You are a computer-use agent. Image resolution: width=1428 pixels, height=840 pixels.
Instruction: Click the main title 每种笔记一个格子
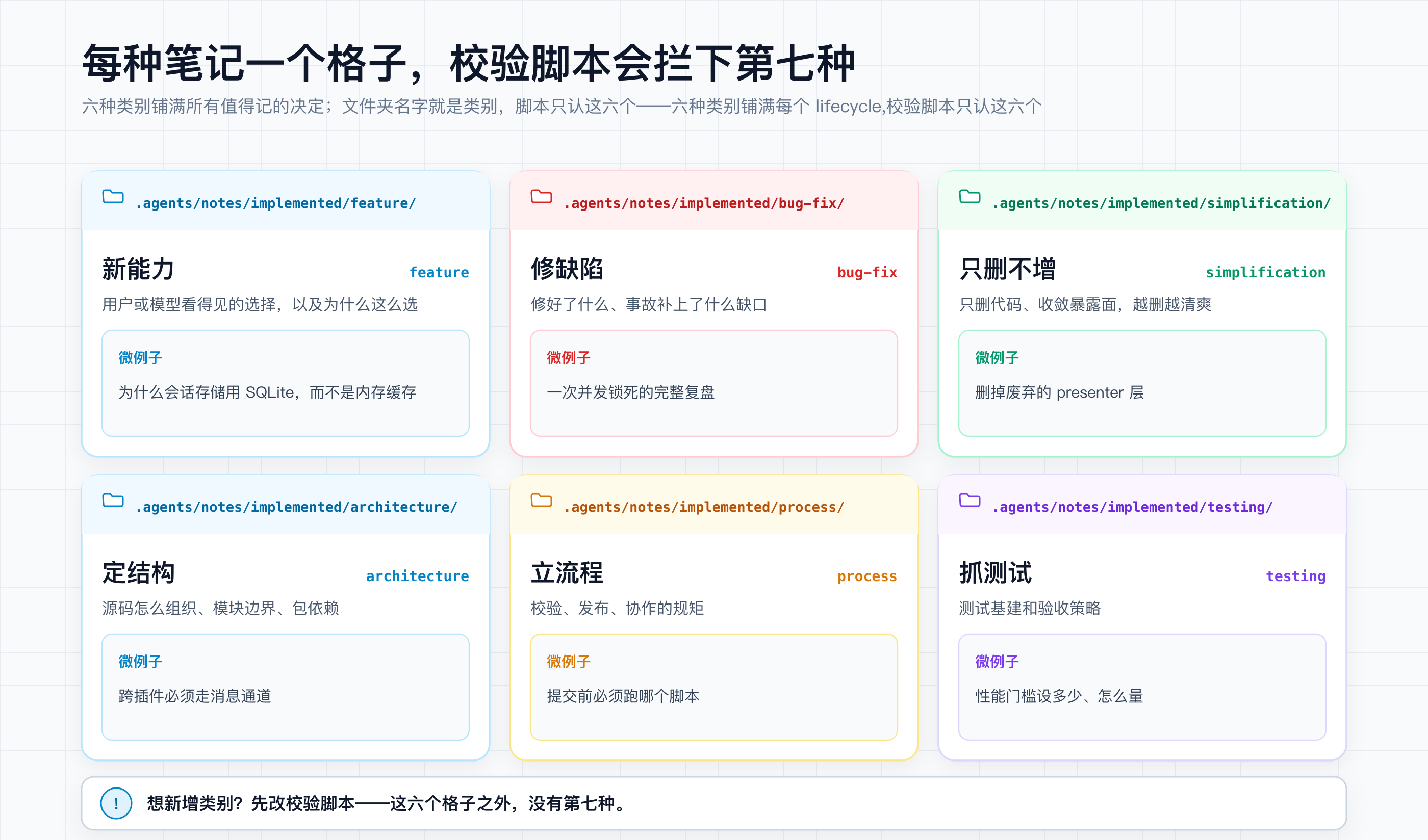(245, 63)
